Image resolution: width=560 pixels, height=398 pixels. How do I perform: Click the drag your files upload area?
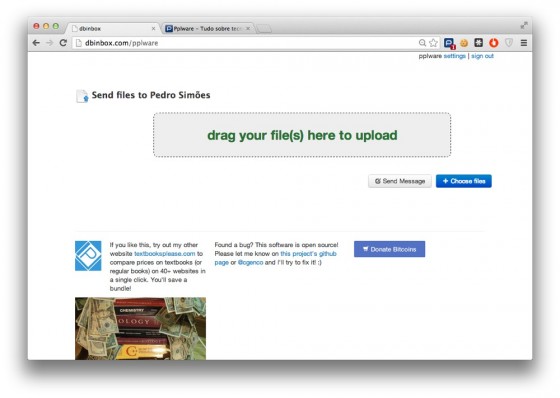(302, 135)
